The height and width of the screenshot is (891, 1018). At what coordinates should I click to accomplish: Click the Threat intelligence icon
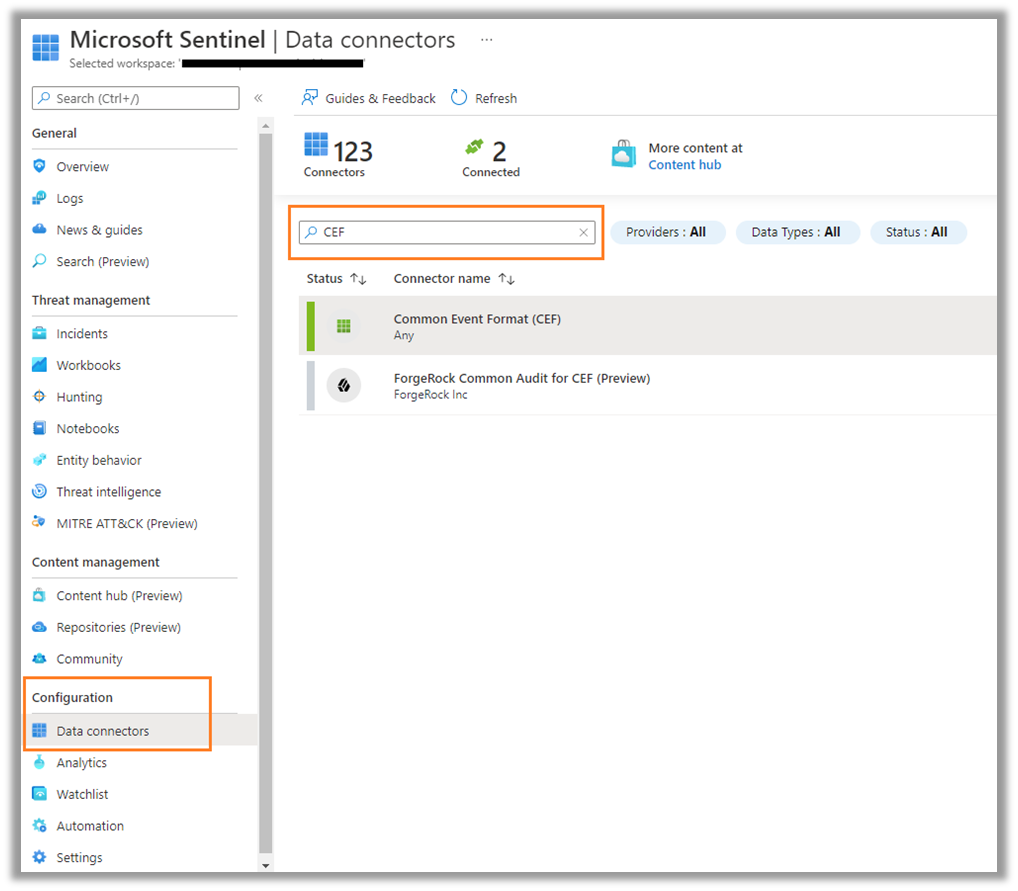pos(40,492)
